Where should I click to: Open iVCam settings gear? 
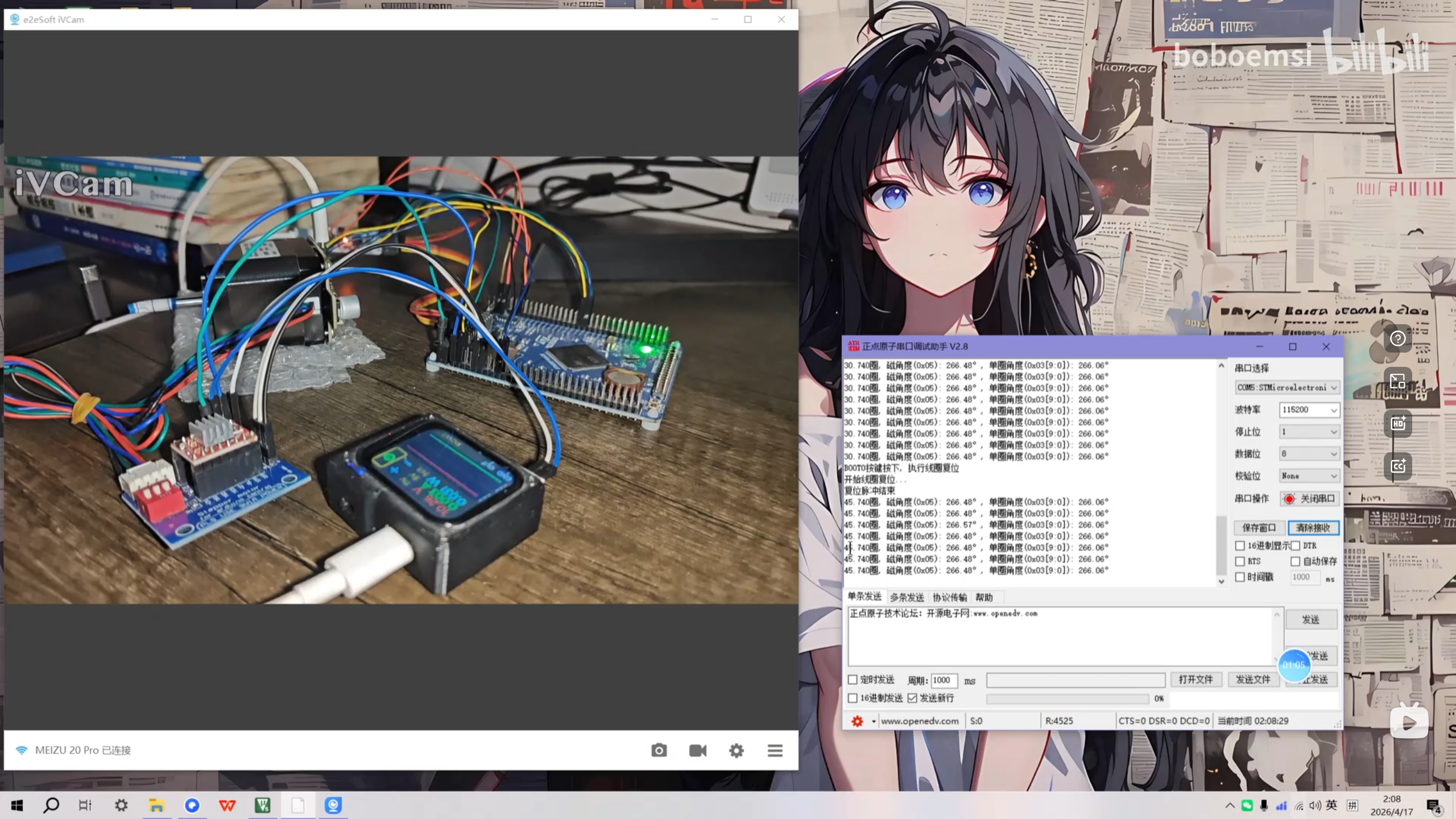(x=737, y=750)
